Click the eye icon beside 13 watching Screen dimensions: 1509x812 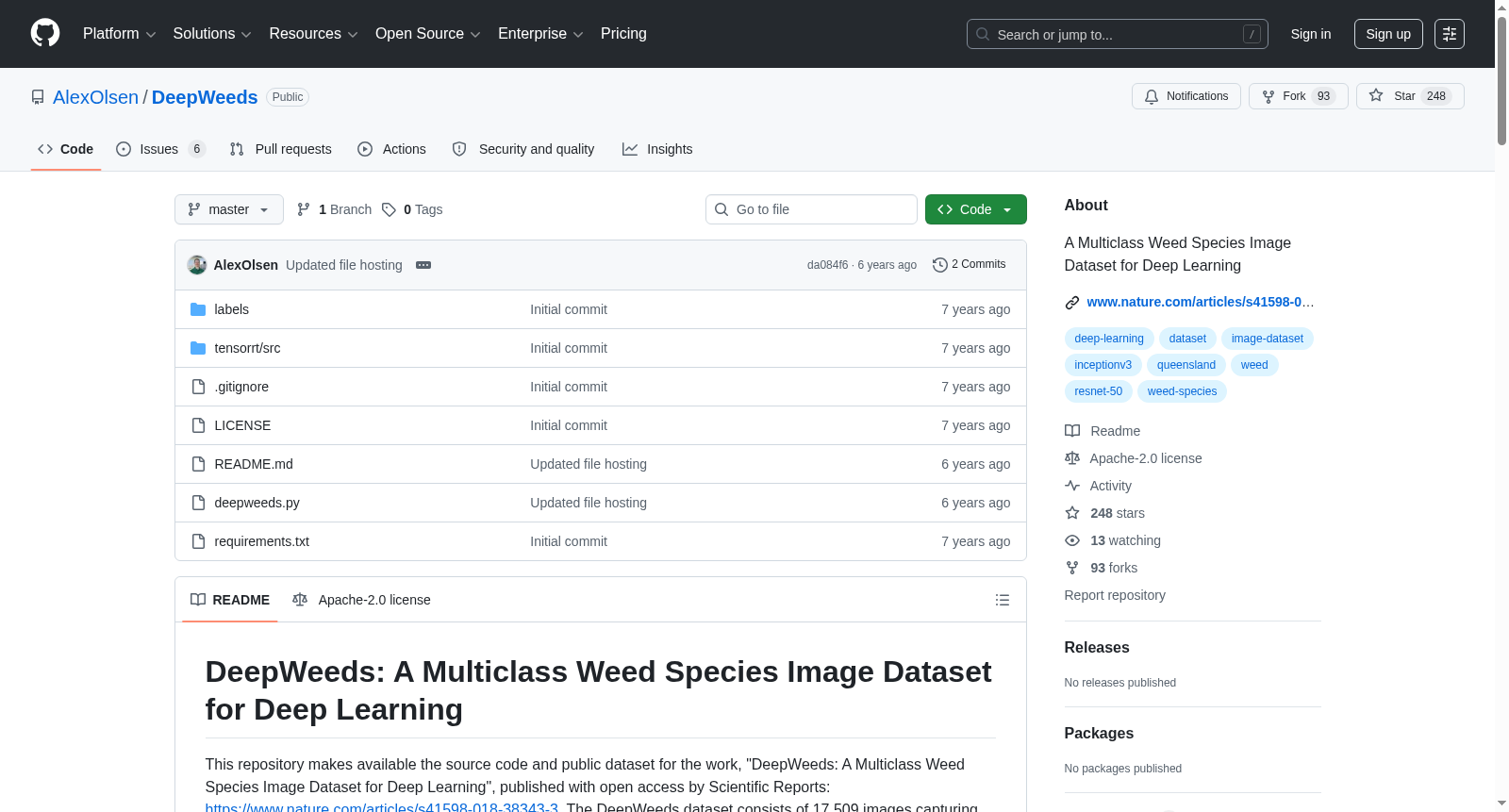click(1072, 540)
